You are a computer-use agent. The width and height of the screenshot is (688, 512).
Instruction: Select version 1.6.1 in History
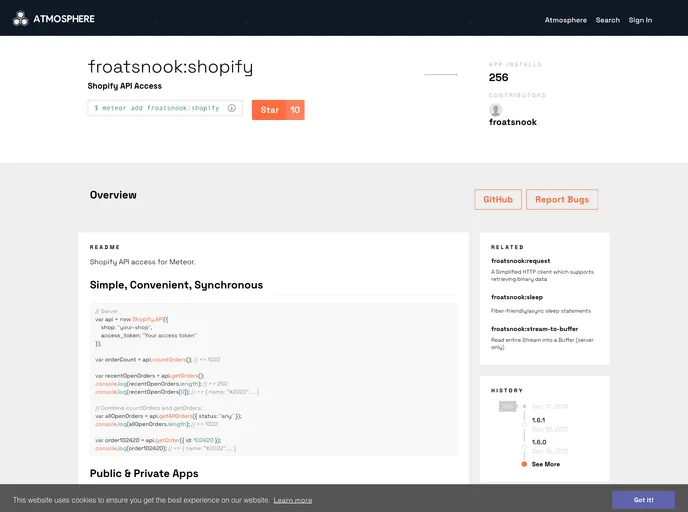pyautogui.click(x=538, y=420)
